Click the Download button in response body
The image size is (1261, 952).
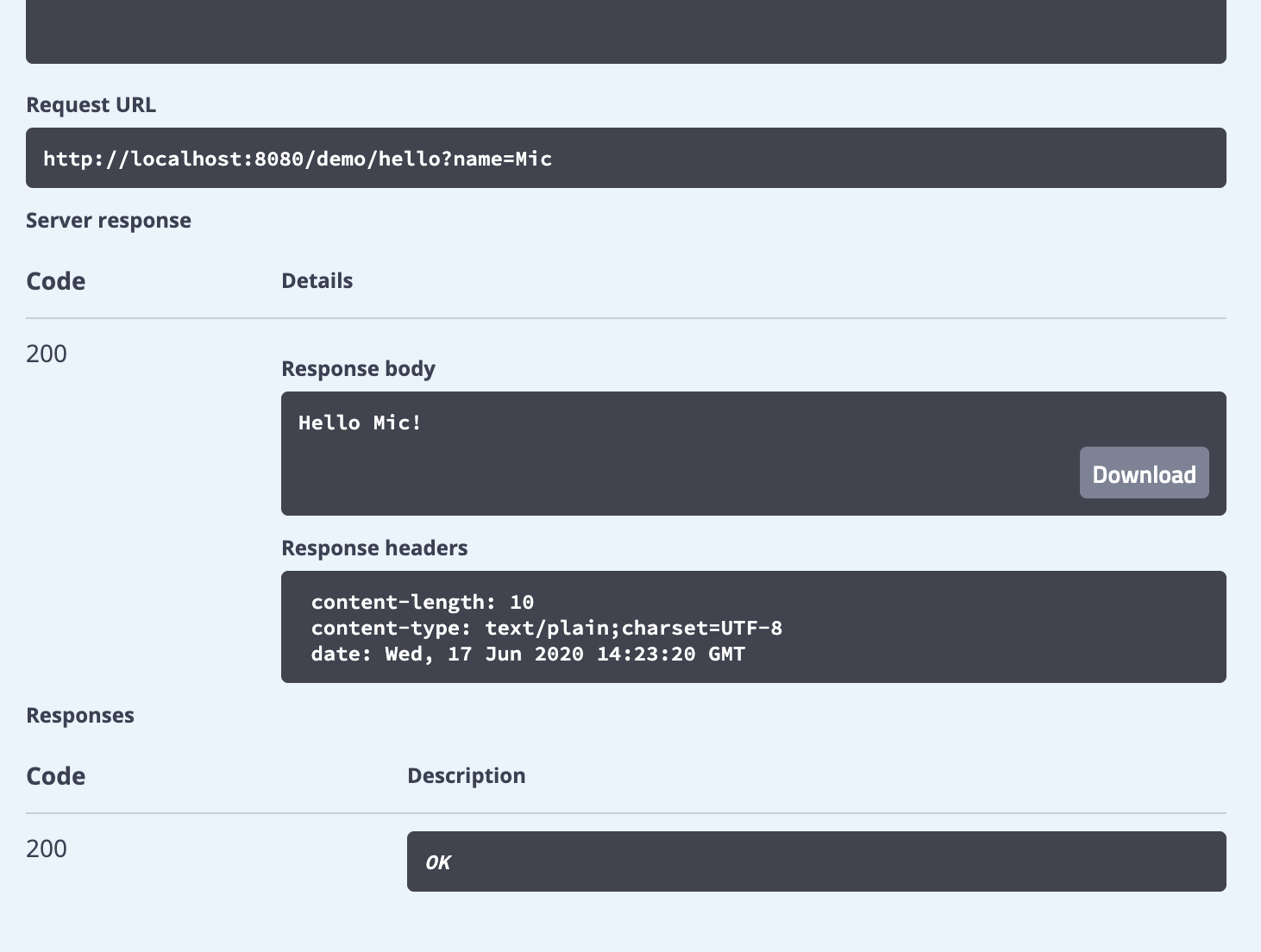[1144, 473]
